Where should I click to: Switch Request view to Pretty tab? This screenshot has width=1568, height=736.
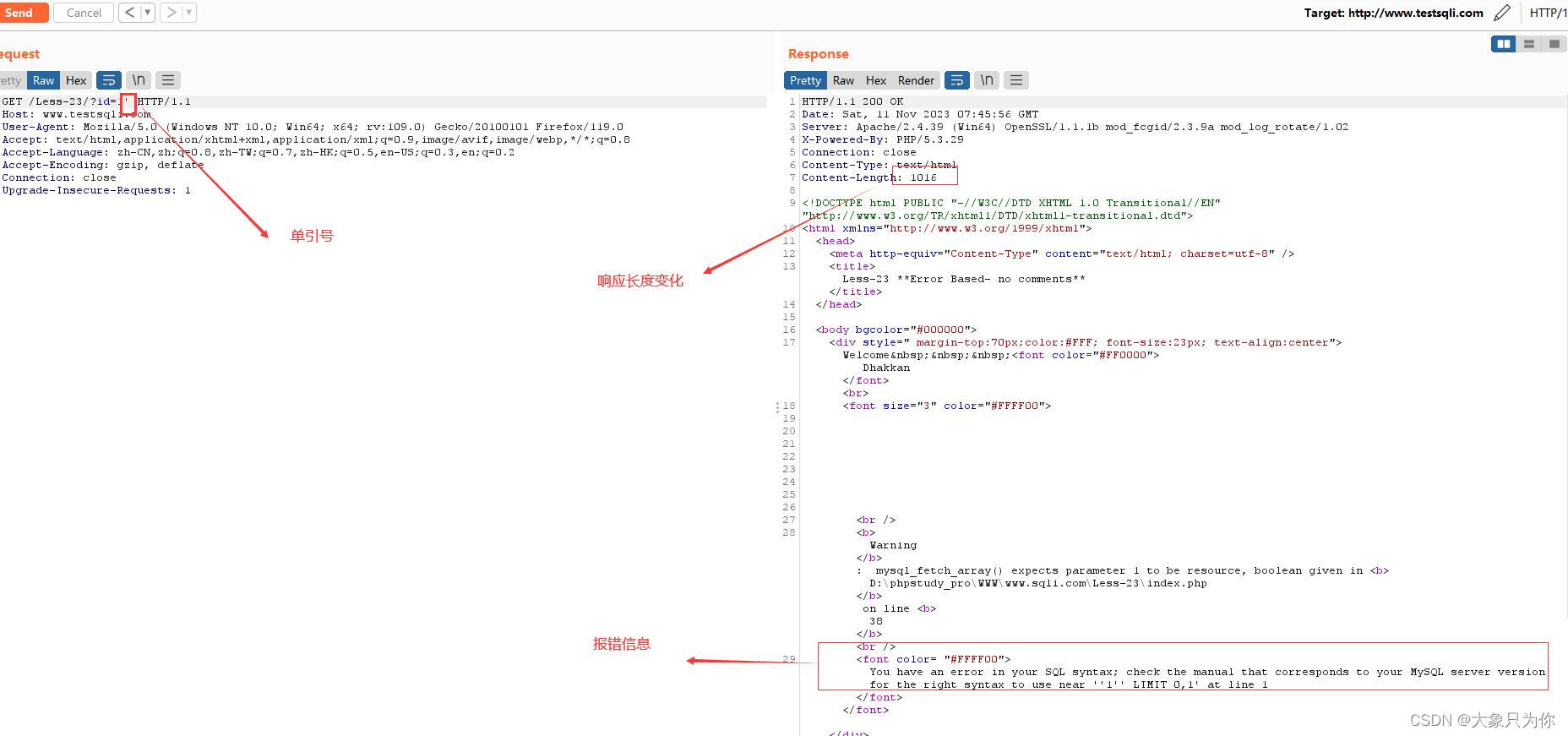pyautogui.click(x=11, y=80)
